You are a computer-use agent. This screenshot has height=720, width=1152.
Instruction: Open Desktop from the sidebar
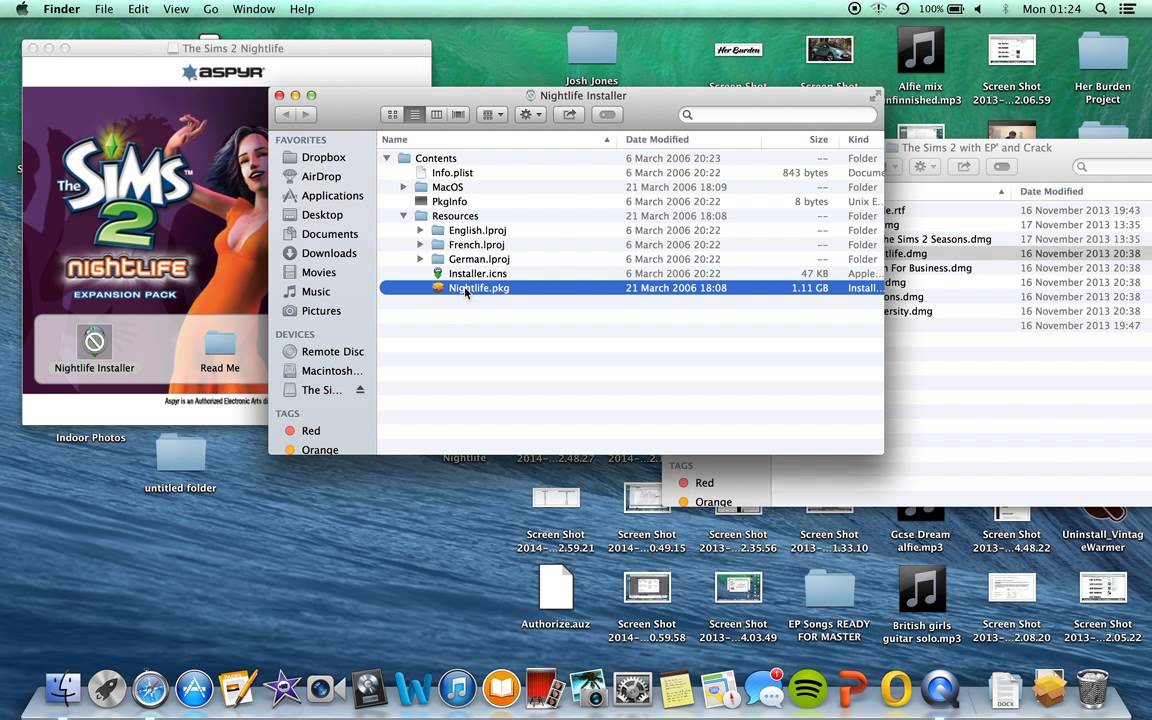tap(322, 215)
